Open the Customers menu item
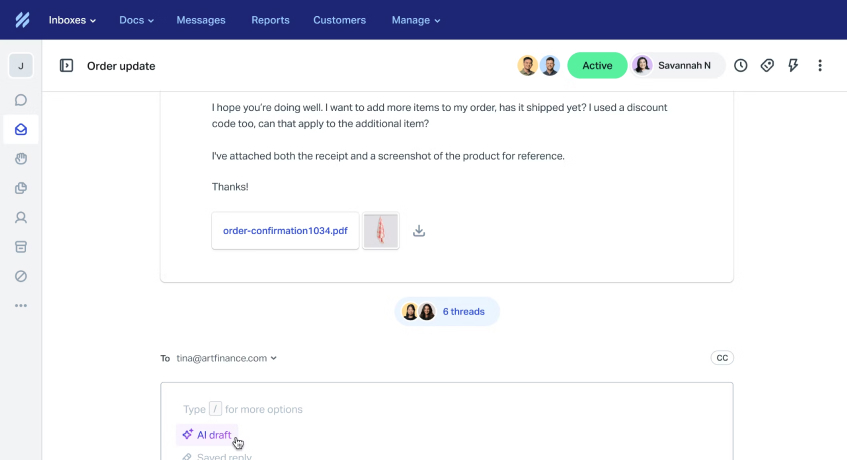This screenshot has width=847, height=460. point(339,20)
